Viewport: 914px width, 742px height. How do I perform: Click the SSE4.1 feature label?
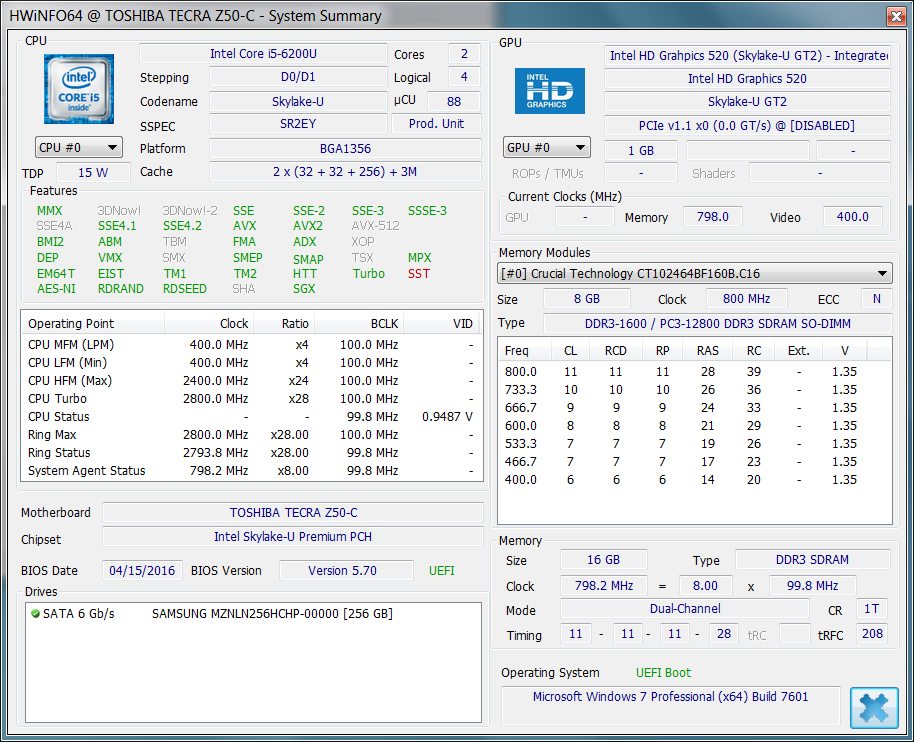click(x=117, y=226)
